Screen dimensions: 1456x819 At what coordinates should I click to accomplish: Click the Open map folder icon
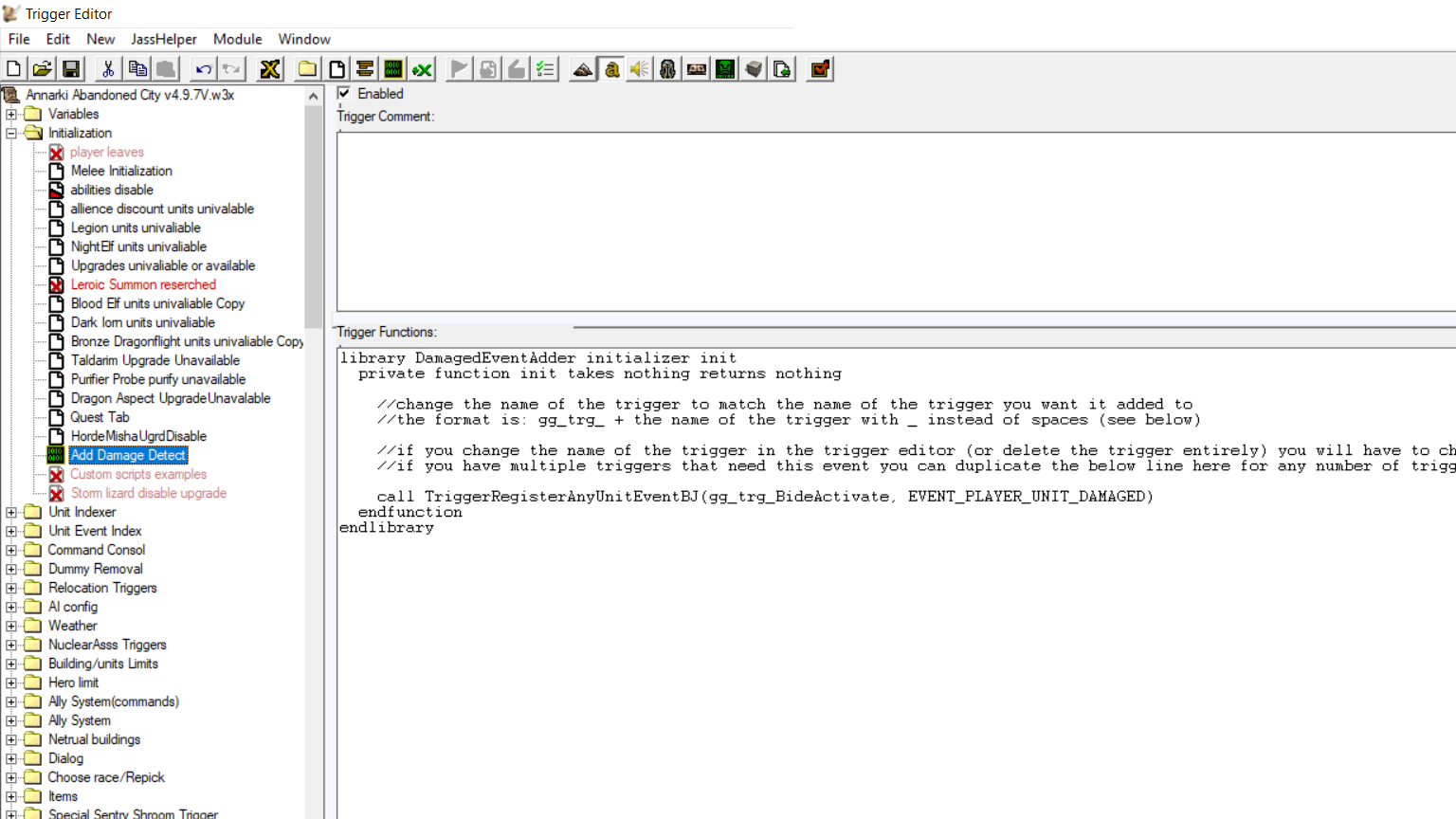pos(42,69)
